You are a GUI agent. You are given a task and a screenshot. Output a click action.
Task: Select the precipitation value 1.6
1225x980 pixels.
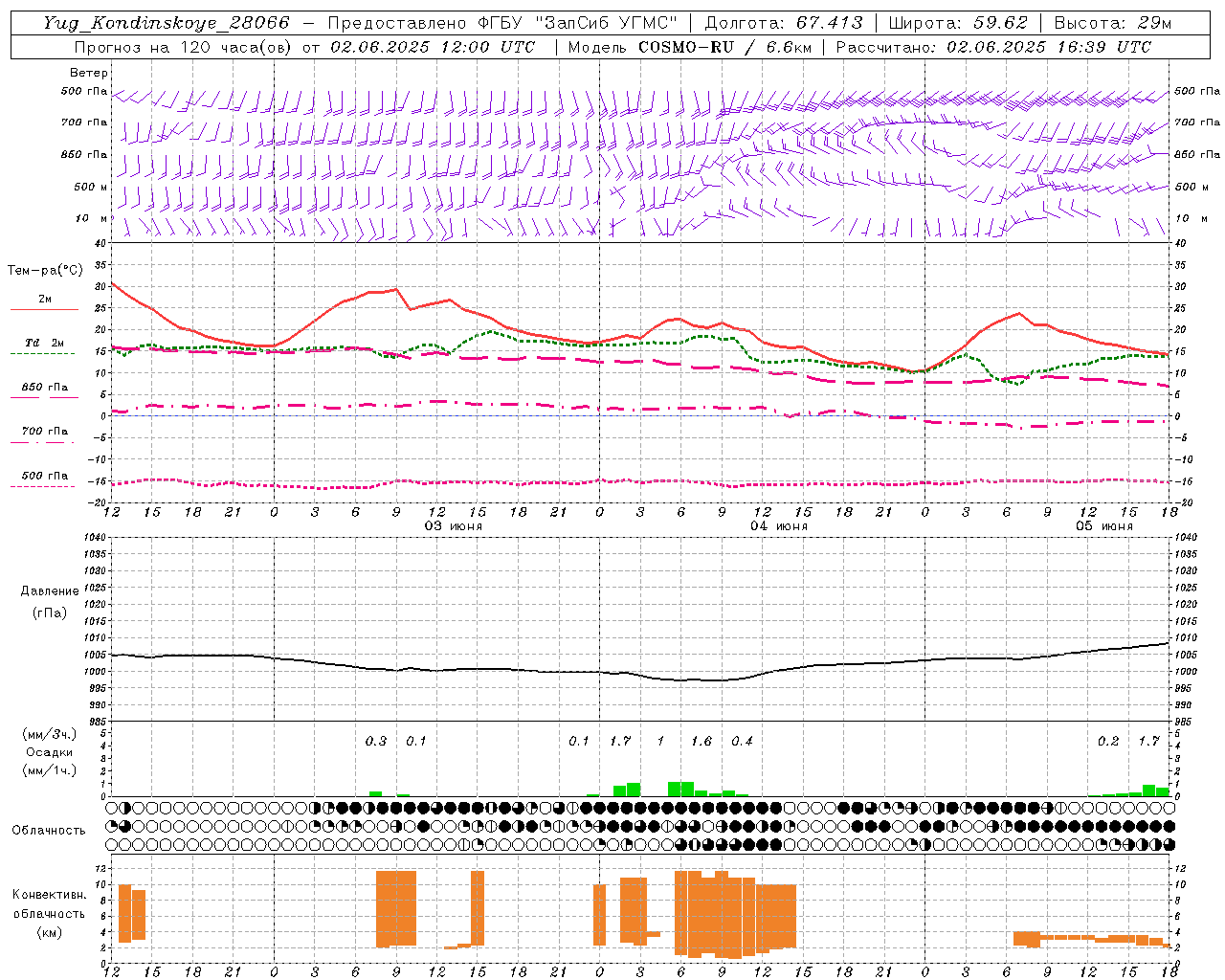coord(702,741)
